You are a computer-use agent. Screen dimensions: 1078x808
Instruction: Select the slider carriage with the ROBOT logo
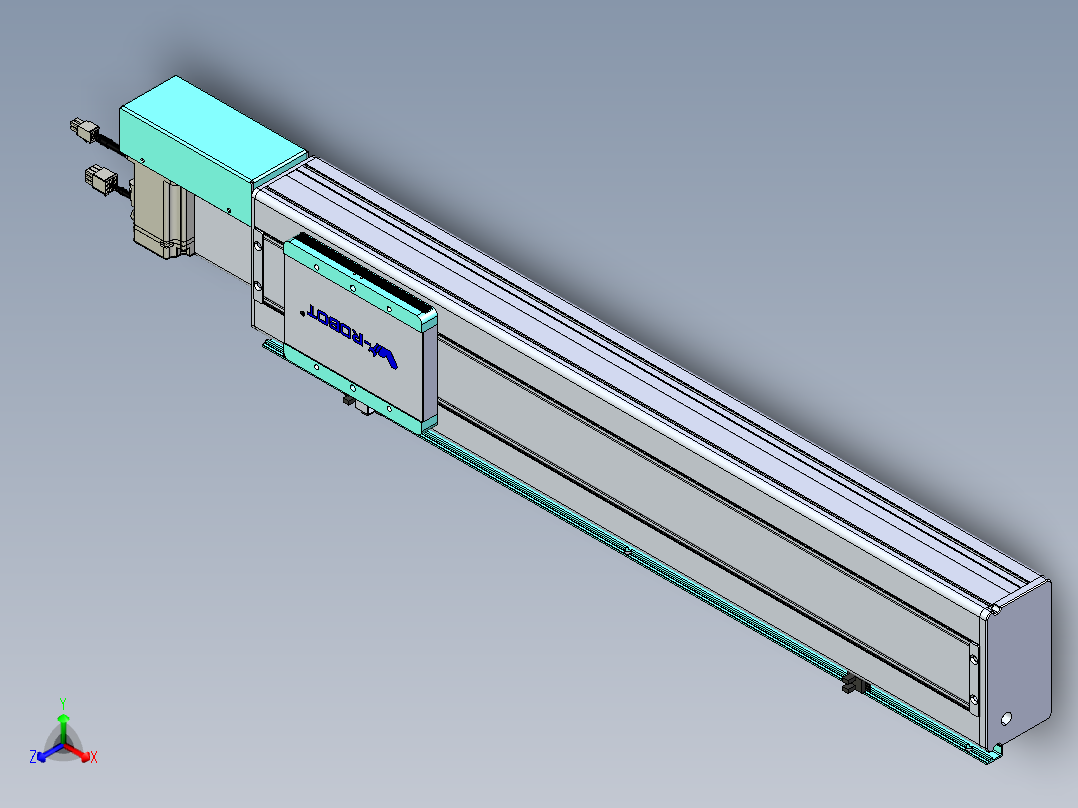pyautogui.click(x=360, y=333)
